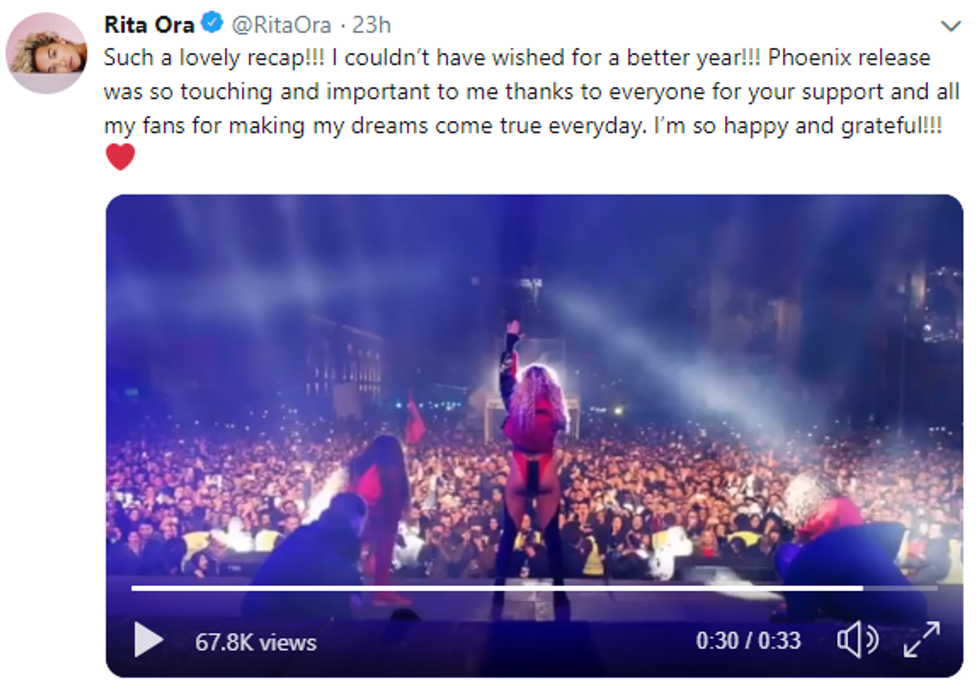
Task: Click the red heart emoji
Action: pos(120,157)
